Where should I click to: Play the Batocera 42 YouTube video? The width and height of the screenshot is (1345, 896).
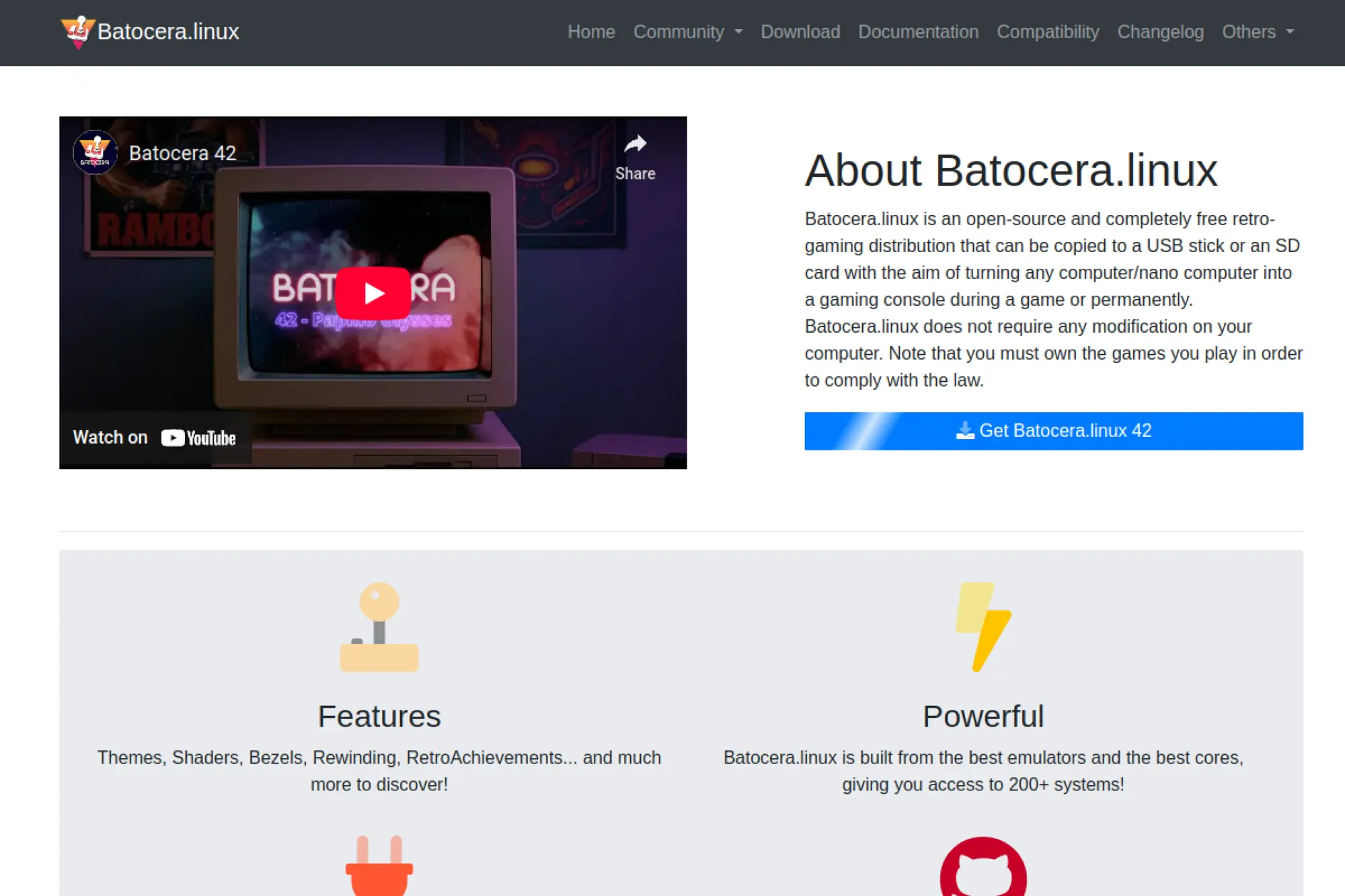pyautogui.click(x=373, y=293)
